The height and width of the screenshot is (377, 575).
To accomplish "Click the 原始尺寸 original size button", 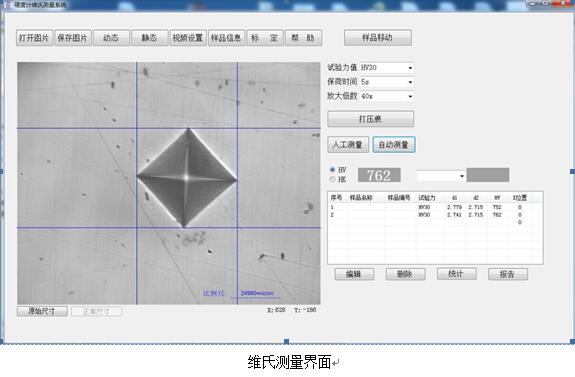I will (x=42, y=311).
